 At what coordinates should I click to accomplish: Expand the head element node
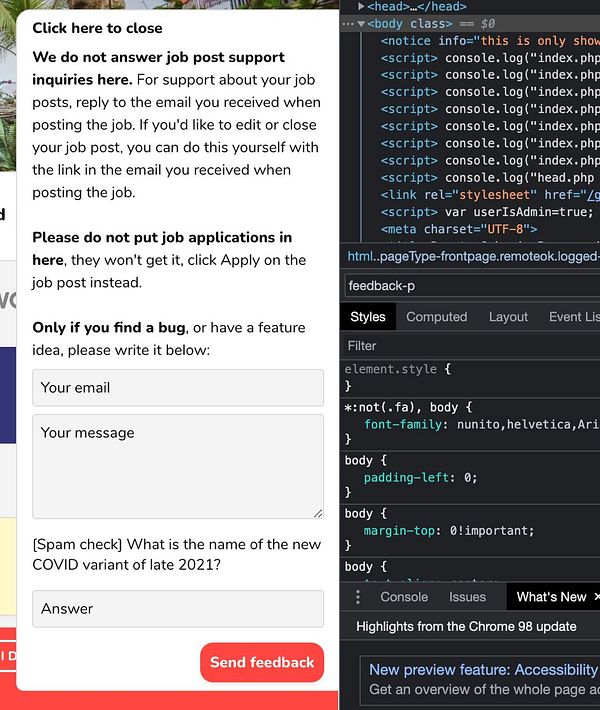coord(361,6)
